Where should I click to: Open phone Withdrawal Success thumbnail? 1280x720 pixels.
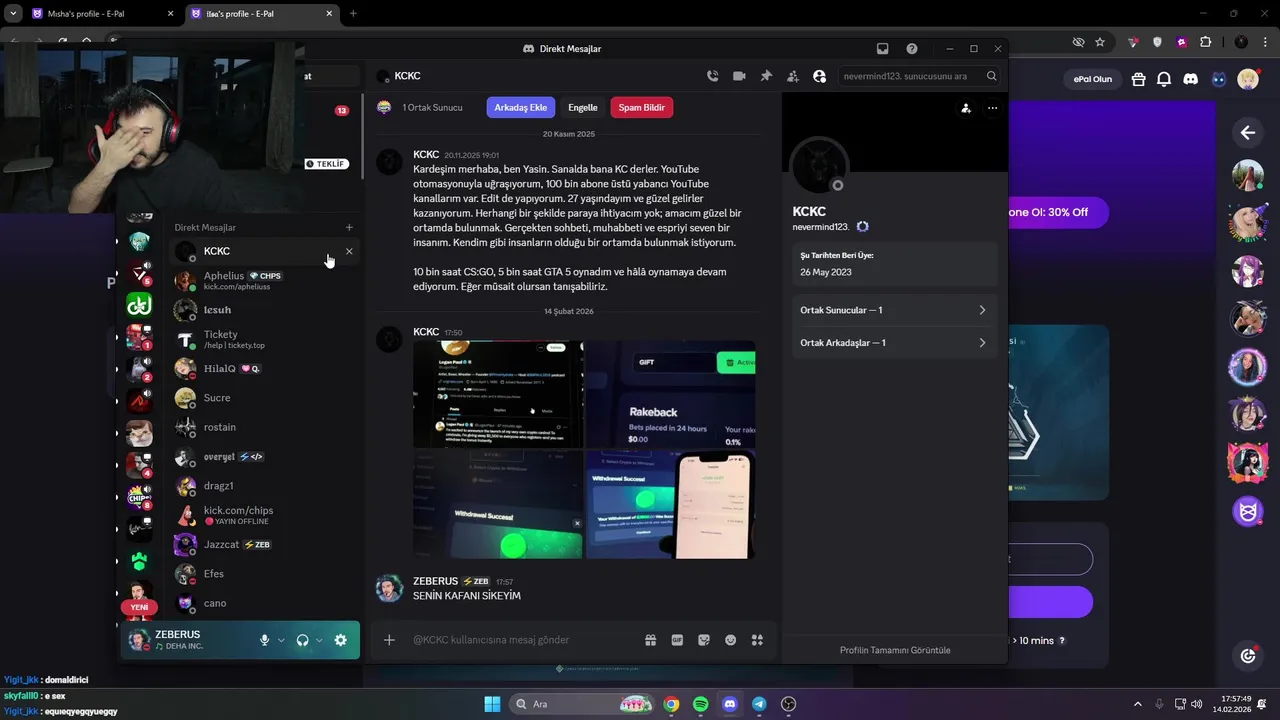(671, 505)
